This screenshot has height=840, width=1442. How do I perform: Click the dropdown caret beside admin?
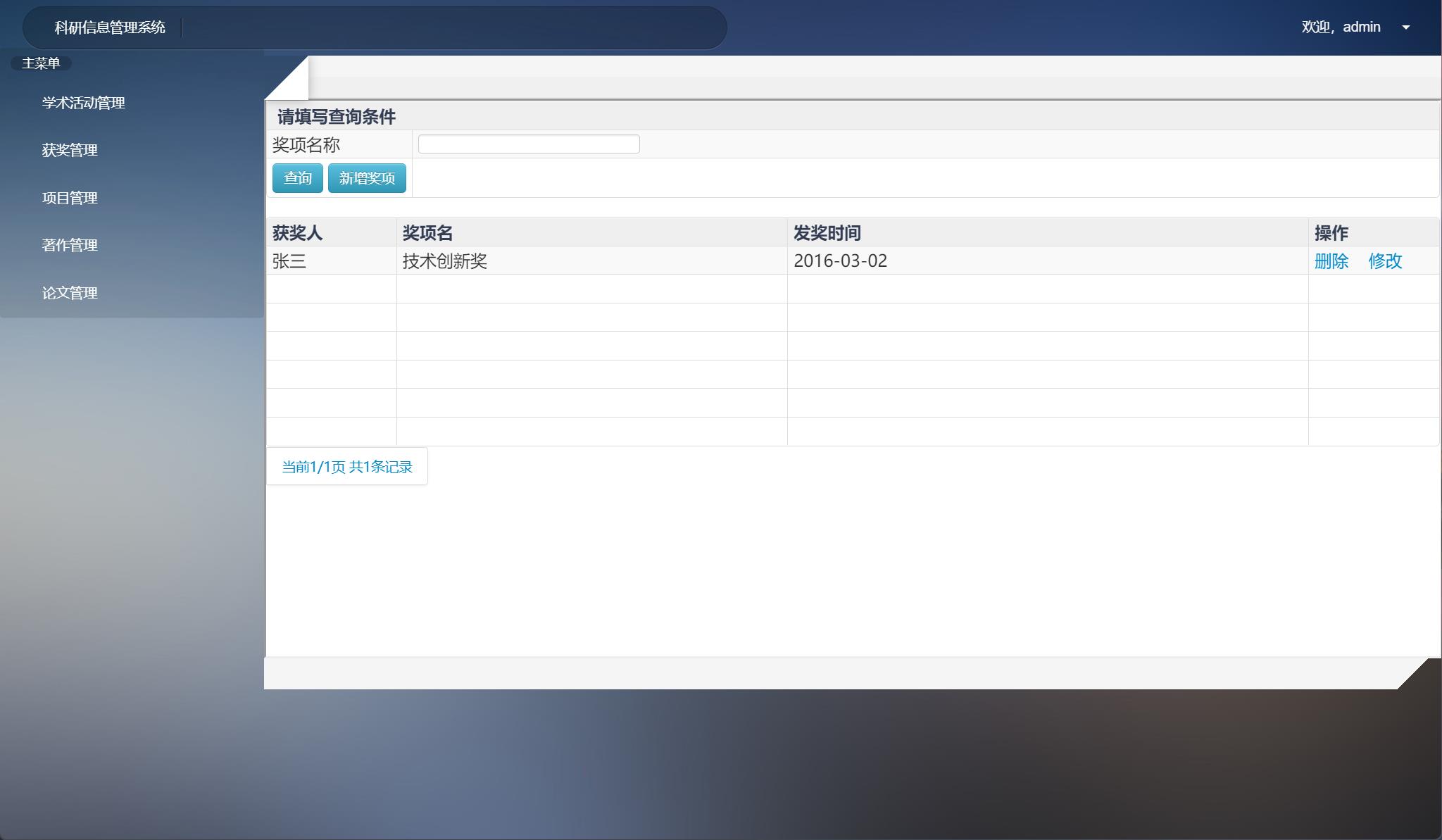(1405, 27)
